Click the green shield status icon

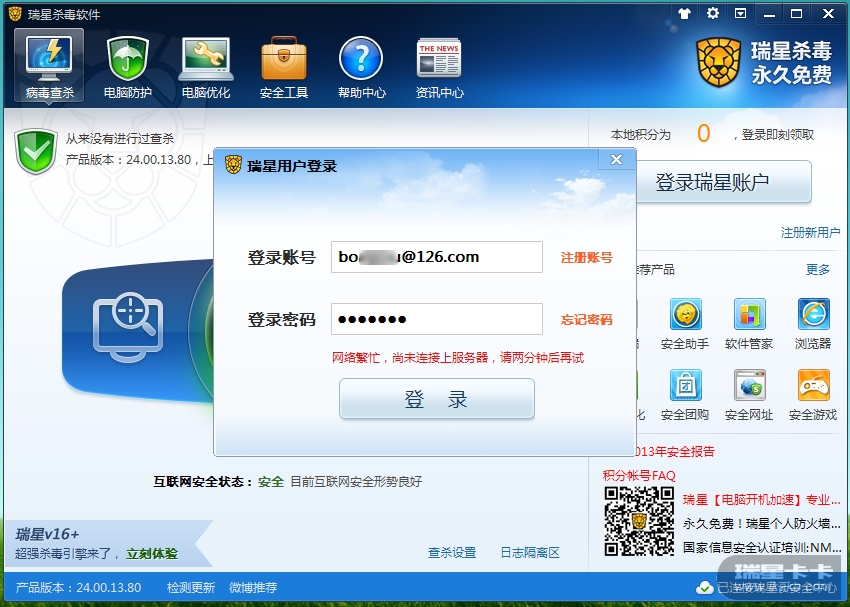(36, 151)
